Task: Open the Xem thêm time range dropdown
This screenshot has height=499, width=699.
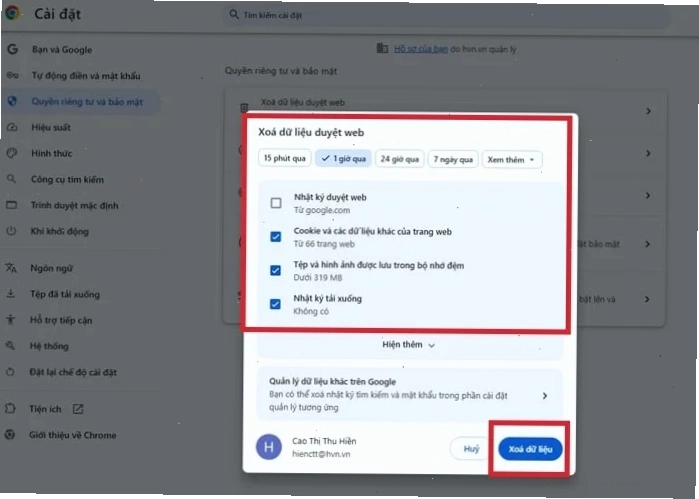Action: point(512,160)
